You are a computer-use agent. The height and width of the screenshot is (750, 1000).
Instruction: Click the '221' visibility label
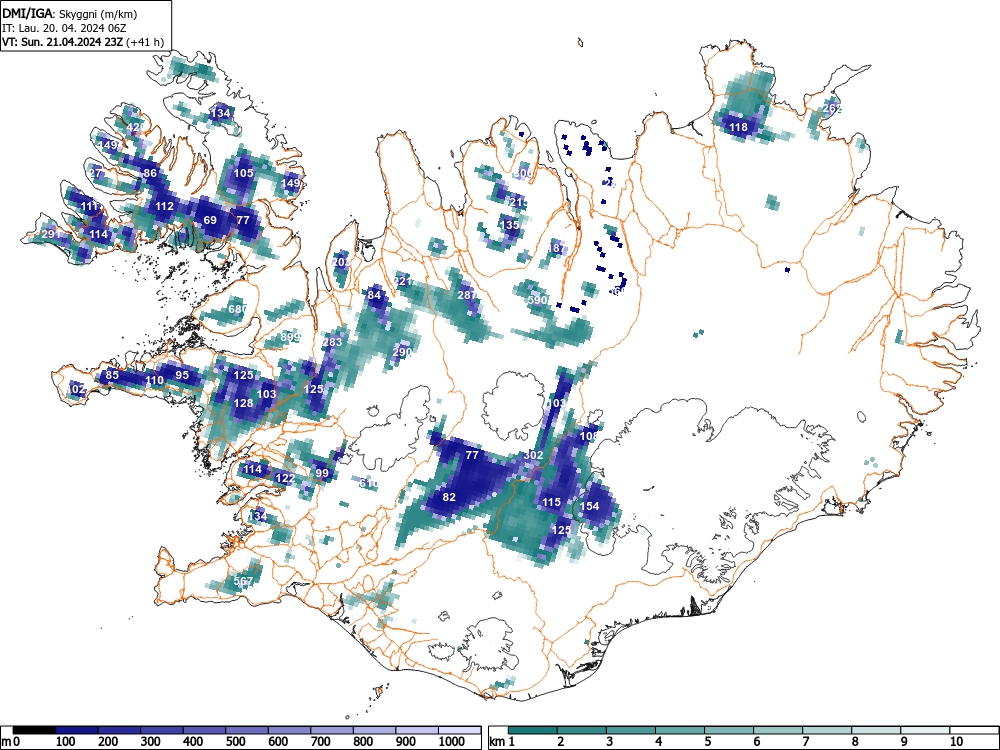tap(402, 281)
